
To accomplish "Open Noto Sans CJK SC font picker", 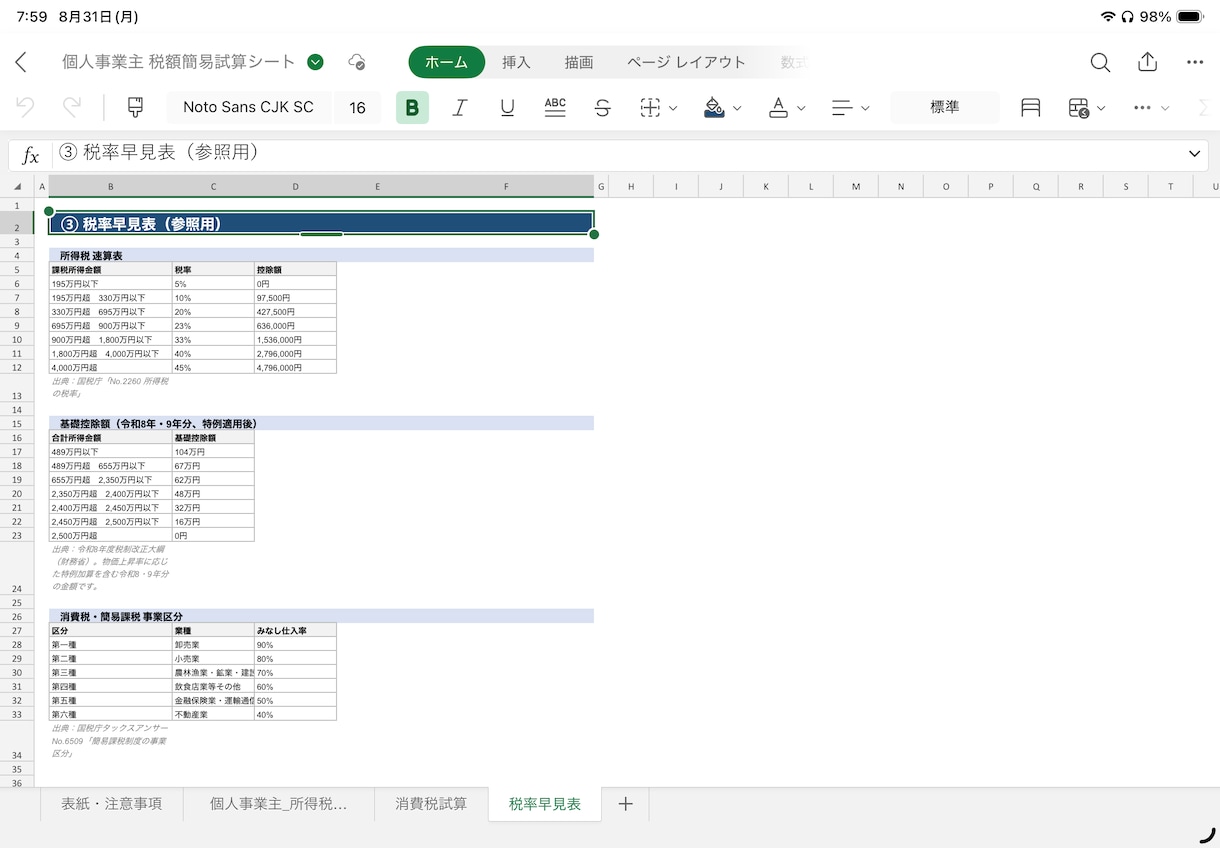I will click(x=248, y=107).
